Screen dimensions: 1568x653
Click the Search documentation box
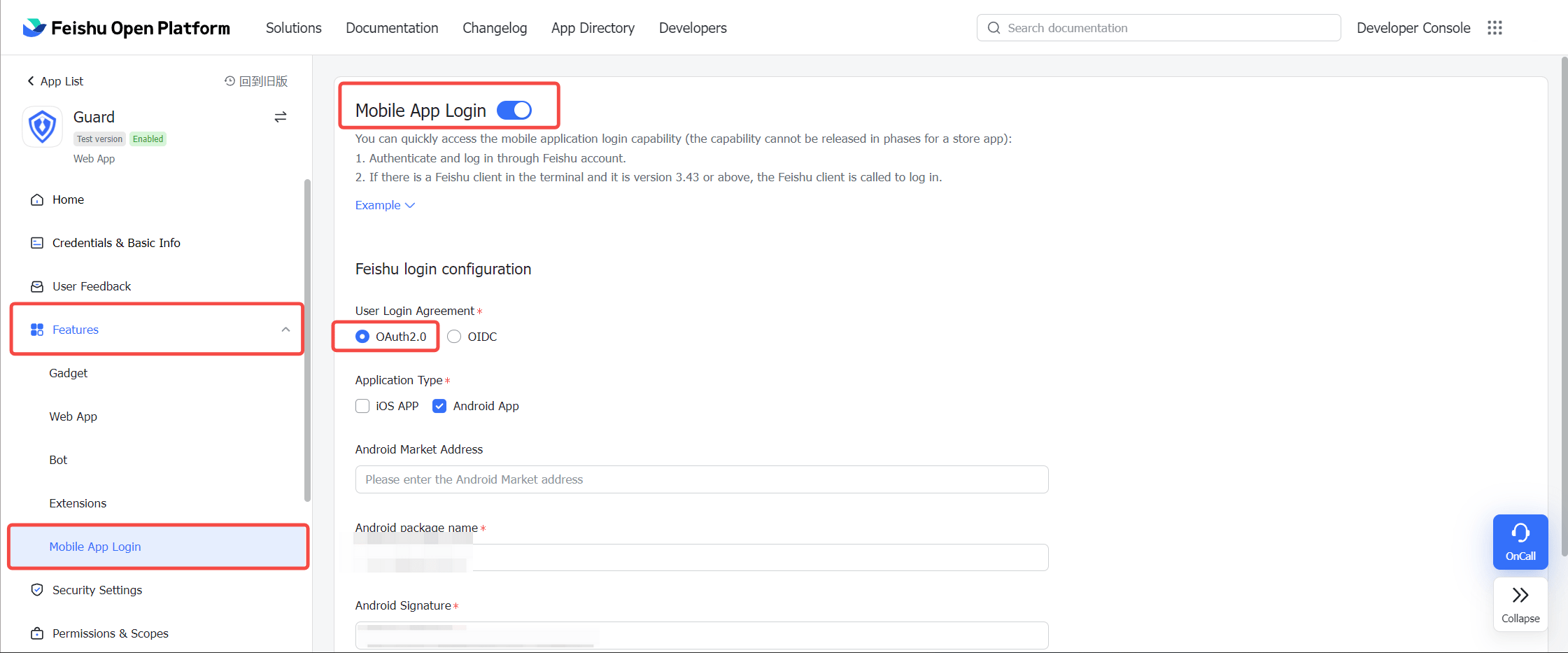[x=1158, y=28]
